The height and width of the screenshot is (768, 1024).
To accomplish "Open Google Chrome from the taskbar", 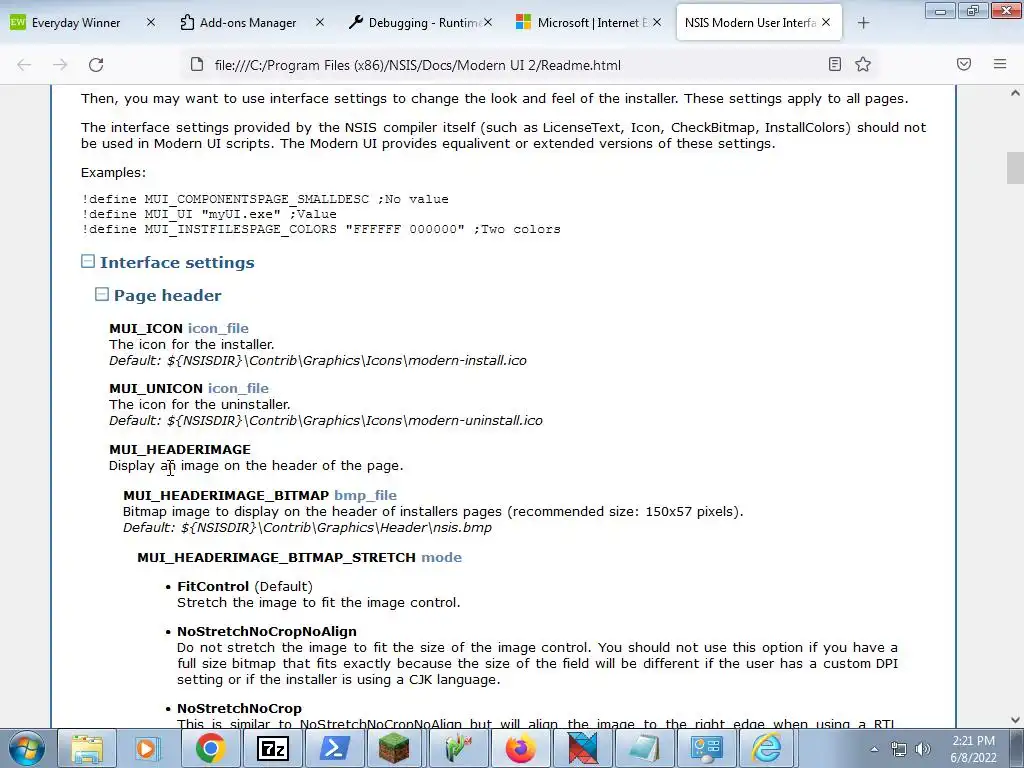I will coord(210,748).
